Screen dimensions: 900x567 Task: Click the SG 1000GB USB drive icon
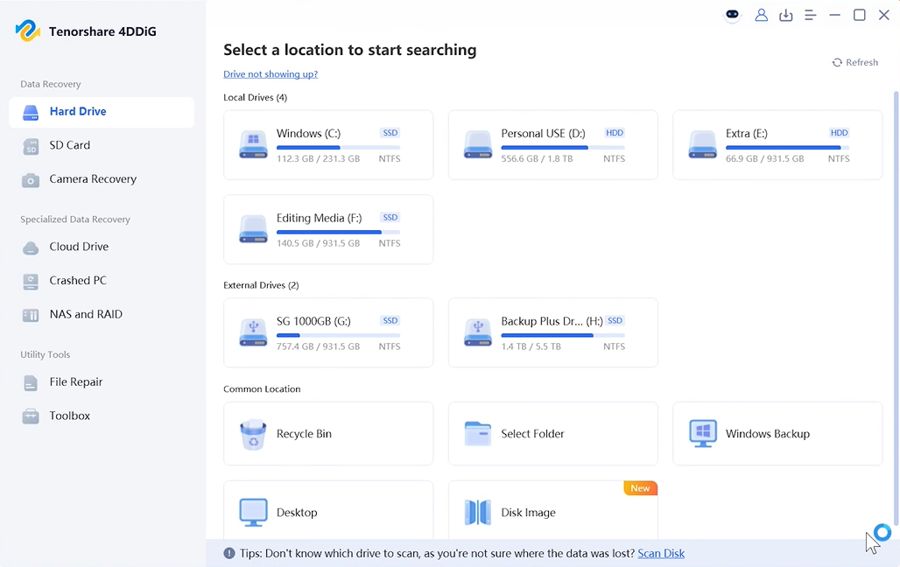[x=253, y=333]
